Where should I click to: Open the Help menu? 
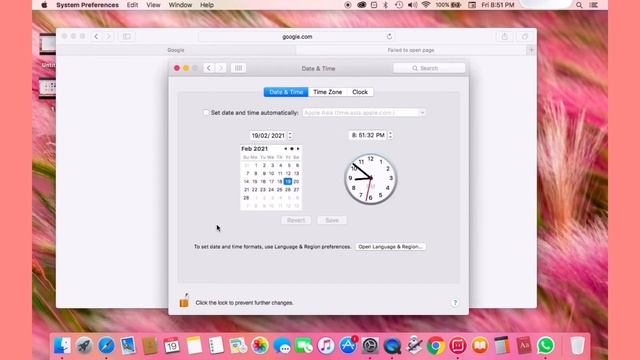[207, 5]
